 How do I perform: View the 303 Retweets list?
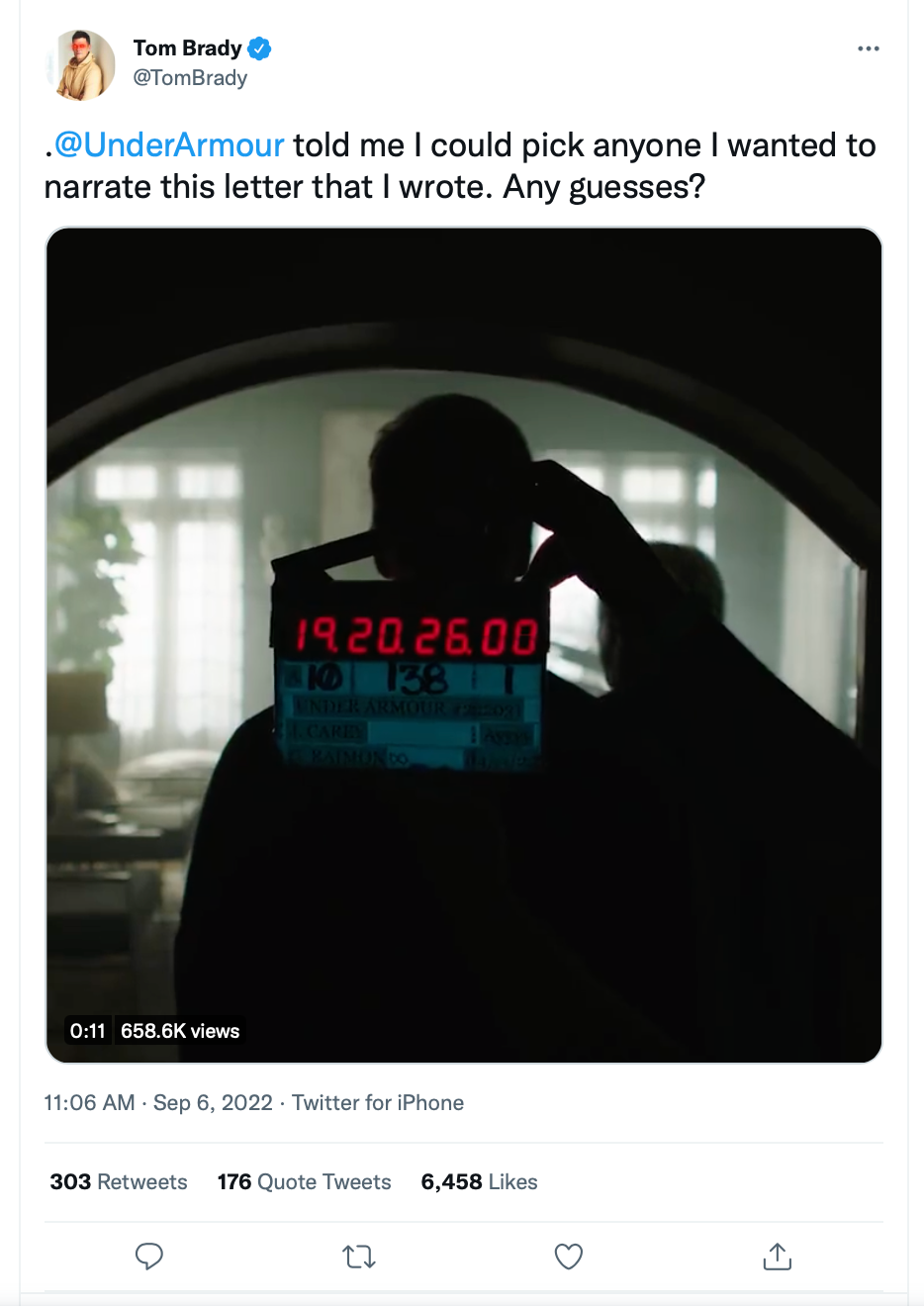[x=119, y=1181]
